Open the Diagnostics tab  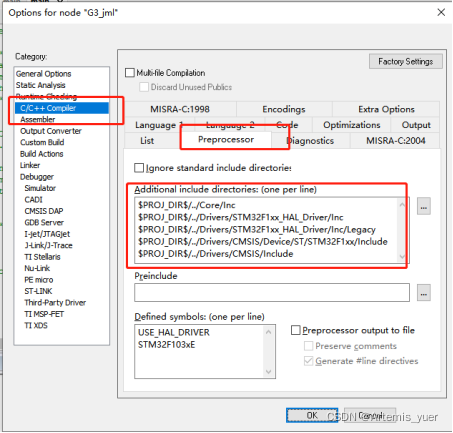point(311,141)
